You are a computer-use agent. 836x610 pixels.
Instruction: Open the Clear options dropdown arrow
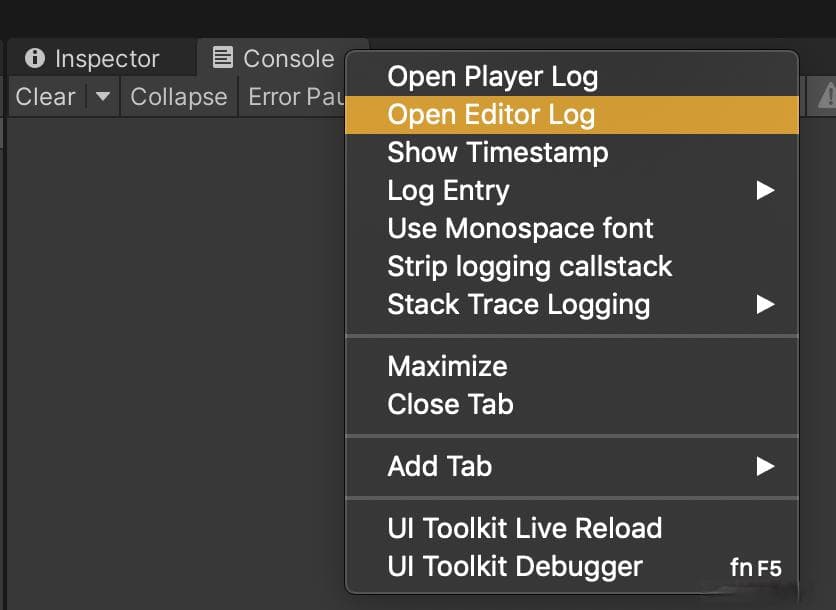click(x=102, y=97)
